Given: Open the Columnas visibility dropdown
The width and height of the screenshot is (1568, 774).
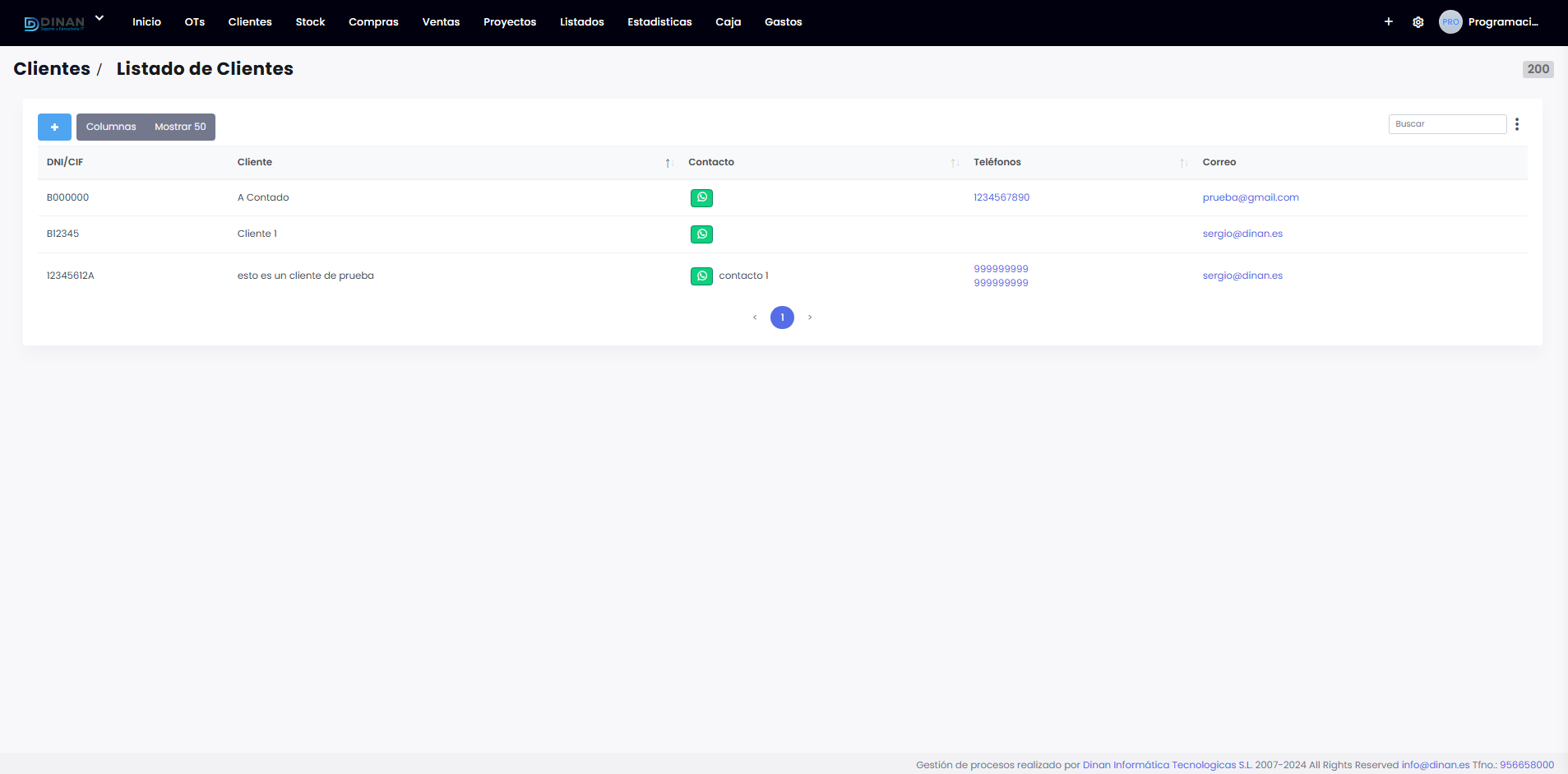Looking at the screenshot, I should pyautogui.click(x=111, y=127).
